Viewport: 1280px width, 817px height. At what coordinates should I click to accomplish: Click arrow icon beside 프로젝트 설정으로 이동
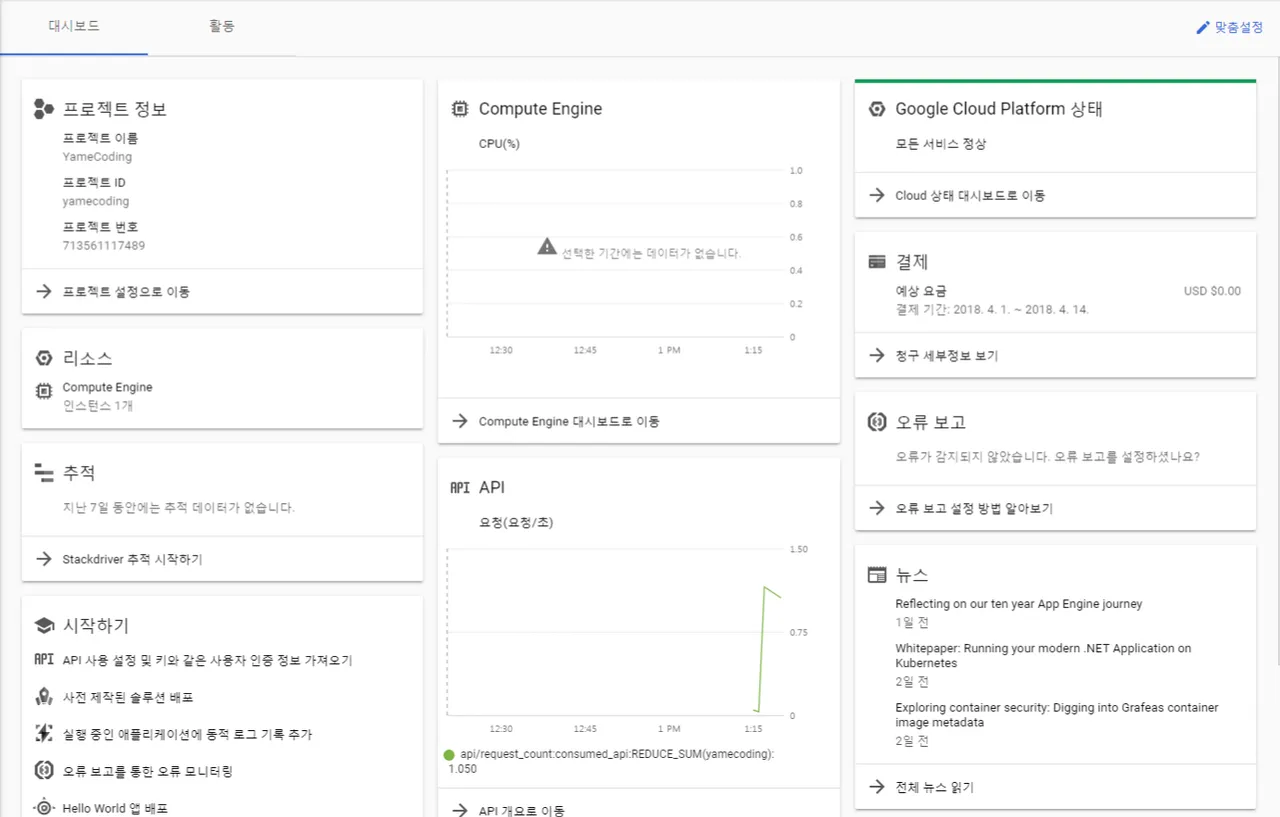[x=44, y=292]
